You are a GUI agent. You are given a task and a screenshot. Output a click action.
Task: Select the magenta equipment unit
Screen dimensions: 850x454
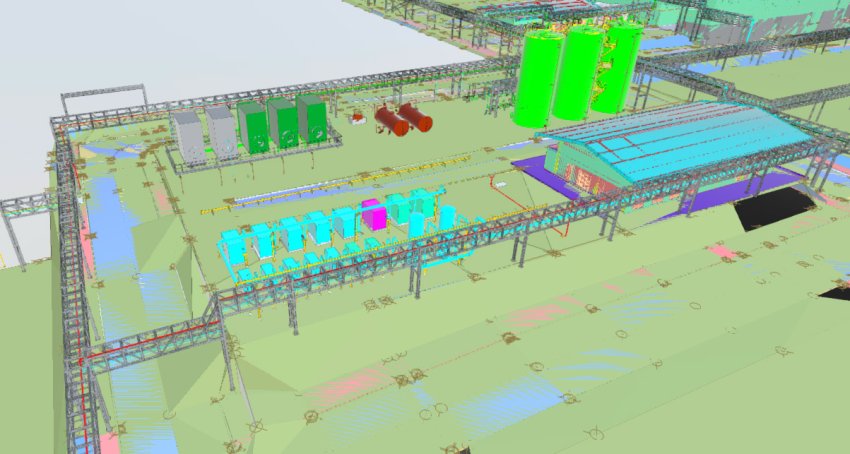373,217
